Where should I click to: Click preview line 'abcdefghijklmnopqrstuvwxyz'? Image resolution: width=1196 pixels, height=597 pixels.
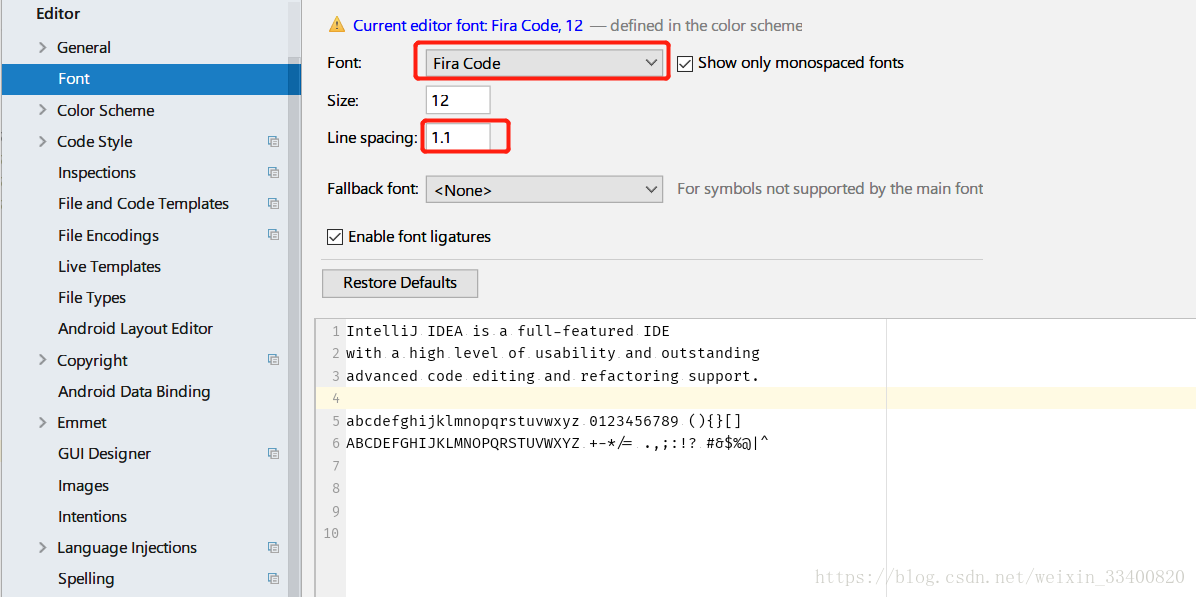coord(464,421)
